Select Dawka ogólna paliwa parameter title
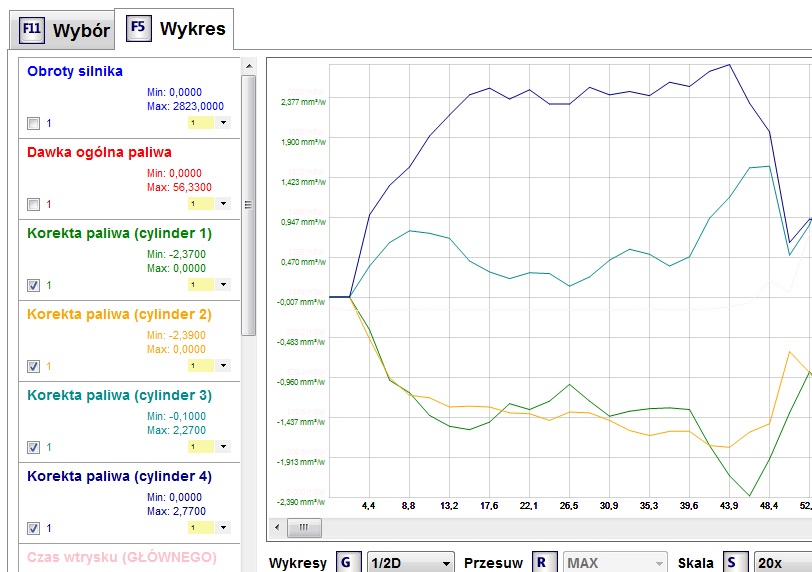 pos(99,152)
